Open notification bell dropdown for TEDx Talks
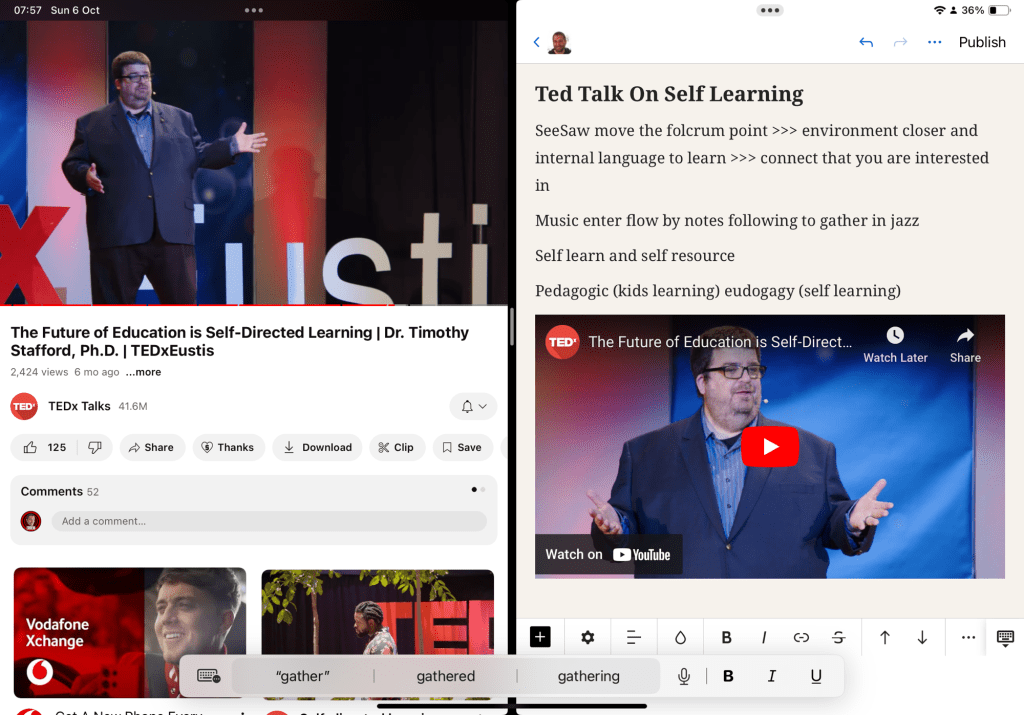The height and width of the screenshot is (715, 1024). click(x=473, y=406)
